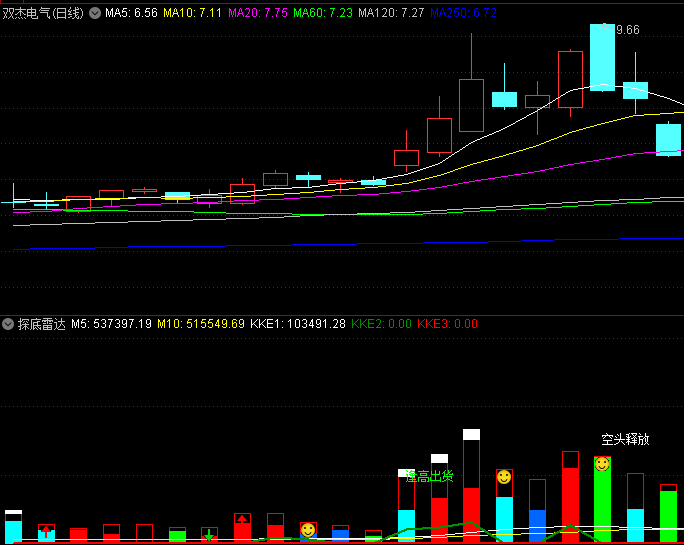Click the MA5: 6.56 label
Screen dimensions: 684x545
pyautogui.click(x=131, y=13)
